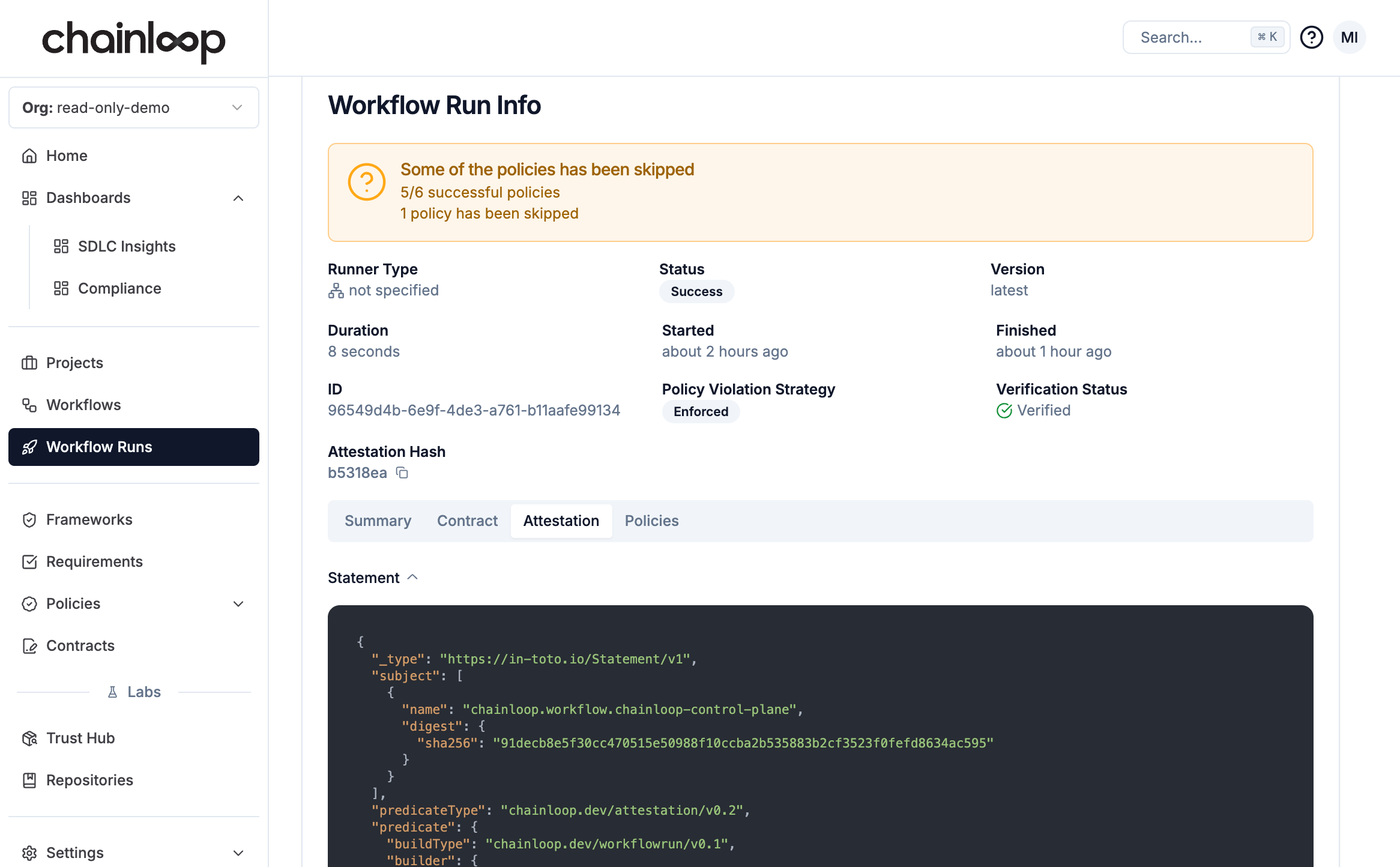Click 'about 1 hour ago' finished value
Image resolution: width=1400 pixels, height=867 pixels.
click(x=1054, y=351)
